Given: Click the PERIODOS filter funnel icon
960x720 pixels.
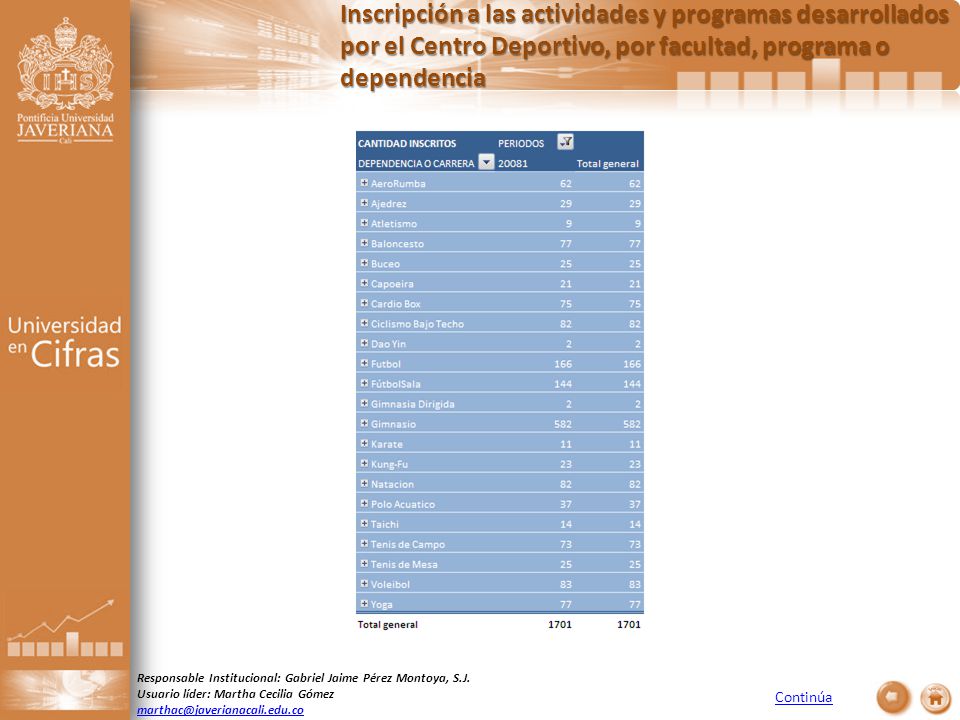Looking at the screenshot, I should tap(565, 142).
